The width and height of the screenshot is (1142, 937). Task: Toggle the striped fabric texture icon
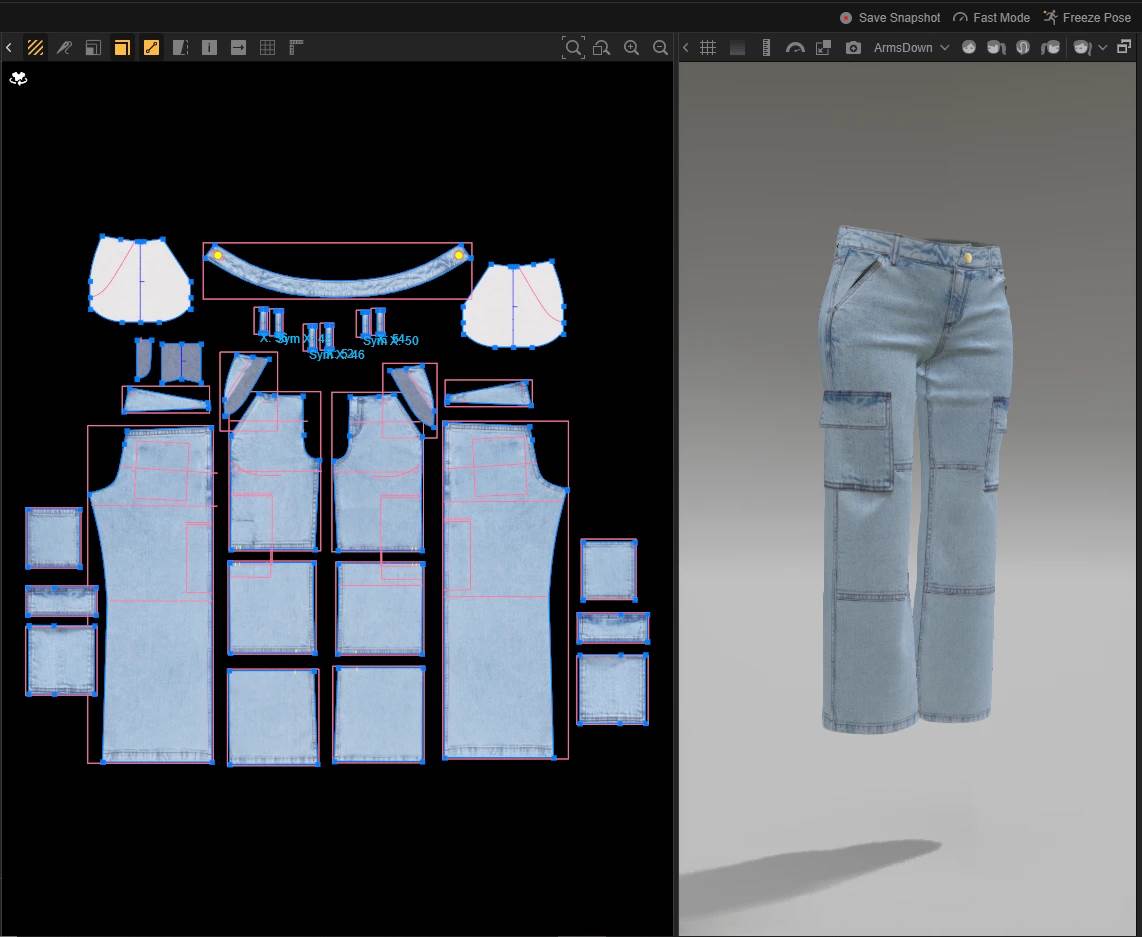[35, 48]
